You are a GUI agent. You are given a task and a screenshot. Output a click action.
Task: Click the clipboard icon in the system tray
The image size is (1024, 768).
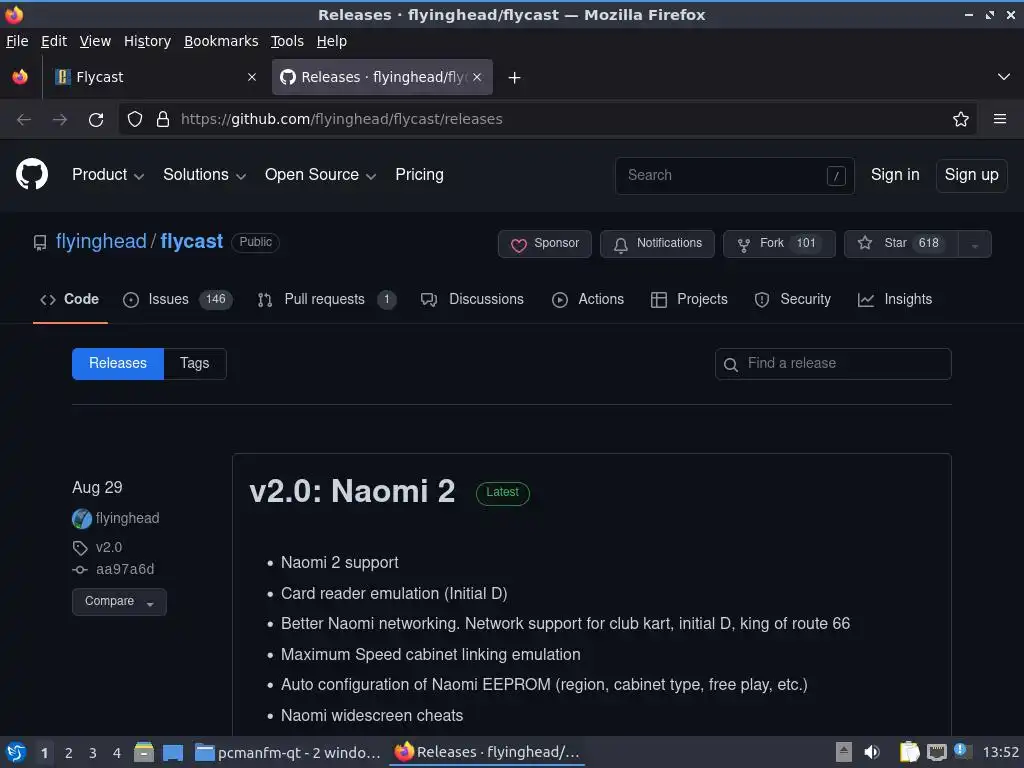pyautogui.click(x=909, y=752)
